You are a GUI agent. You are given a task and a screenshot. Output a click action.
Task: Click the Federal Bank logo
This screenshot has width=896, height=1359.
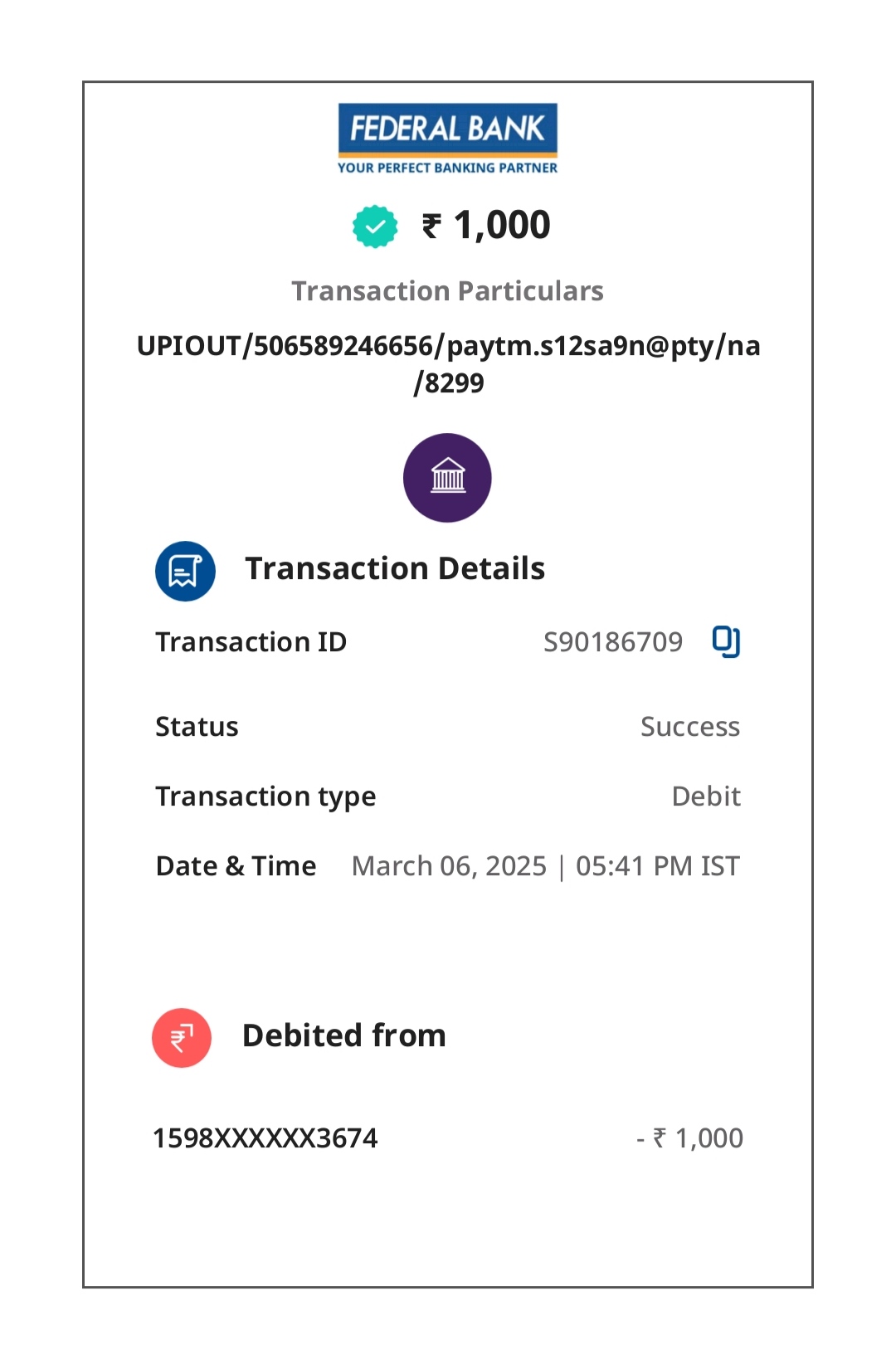(447, 139)
